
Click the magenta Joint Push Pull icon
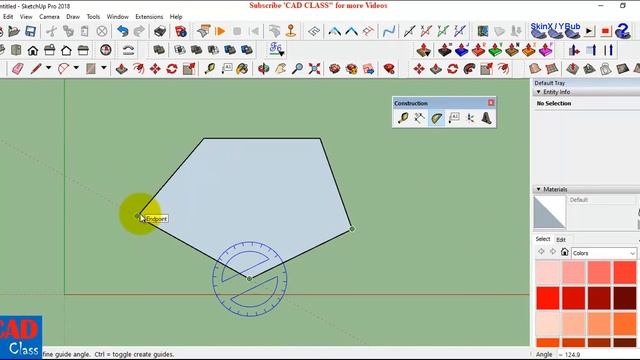click(x=545, y=50)
